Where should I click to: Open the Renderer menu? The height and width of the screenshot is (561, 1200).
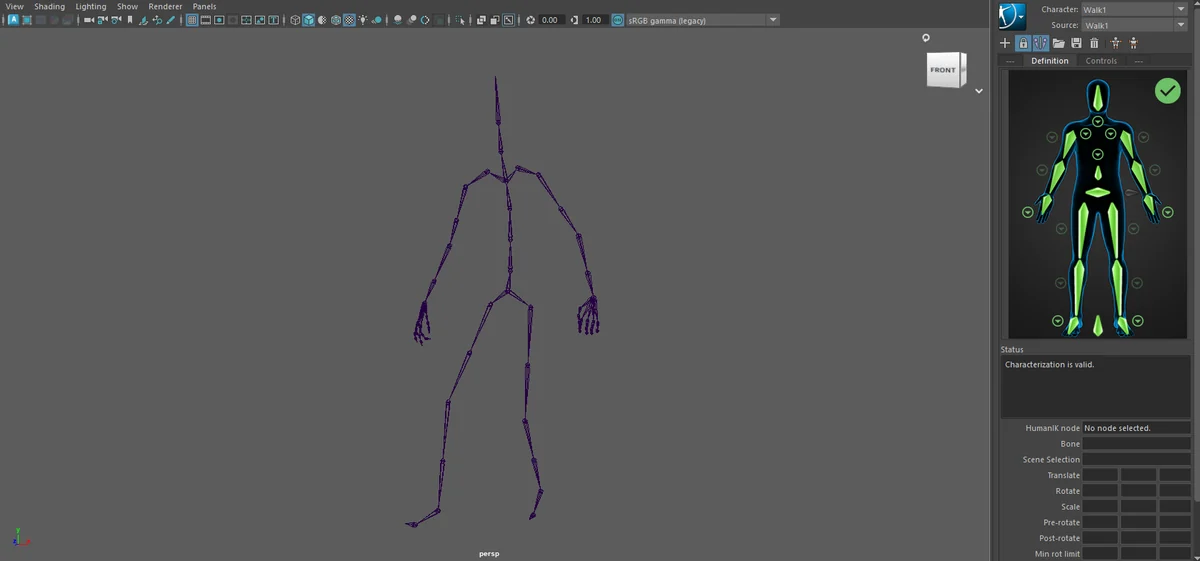165,6
